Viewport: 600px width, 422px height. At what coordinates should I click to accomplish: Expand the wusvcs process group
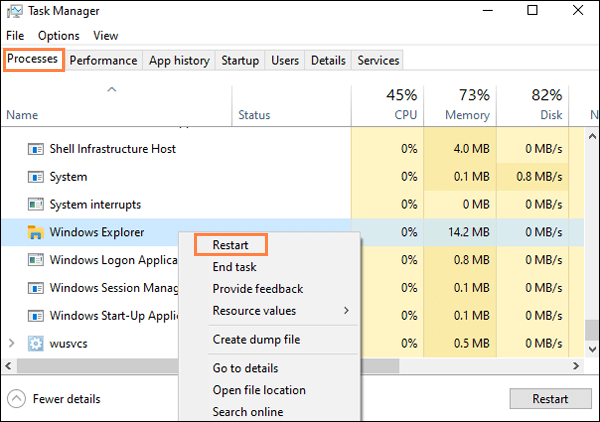click(x=11, y=343)
